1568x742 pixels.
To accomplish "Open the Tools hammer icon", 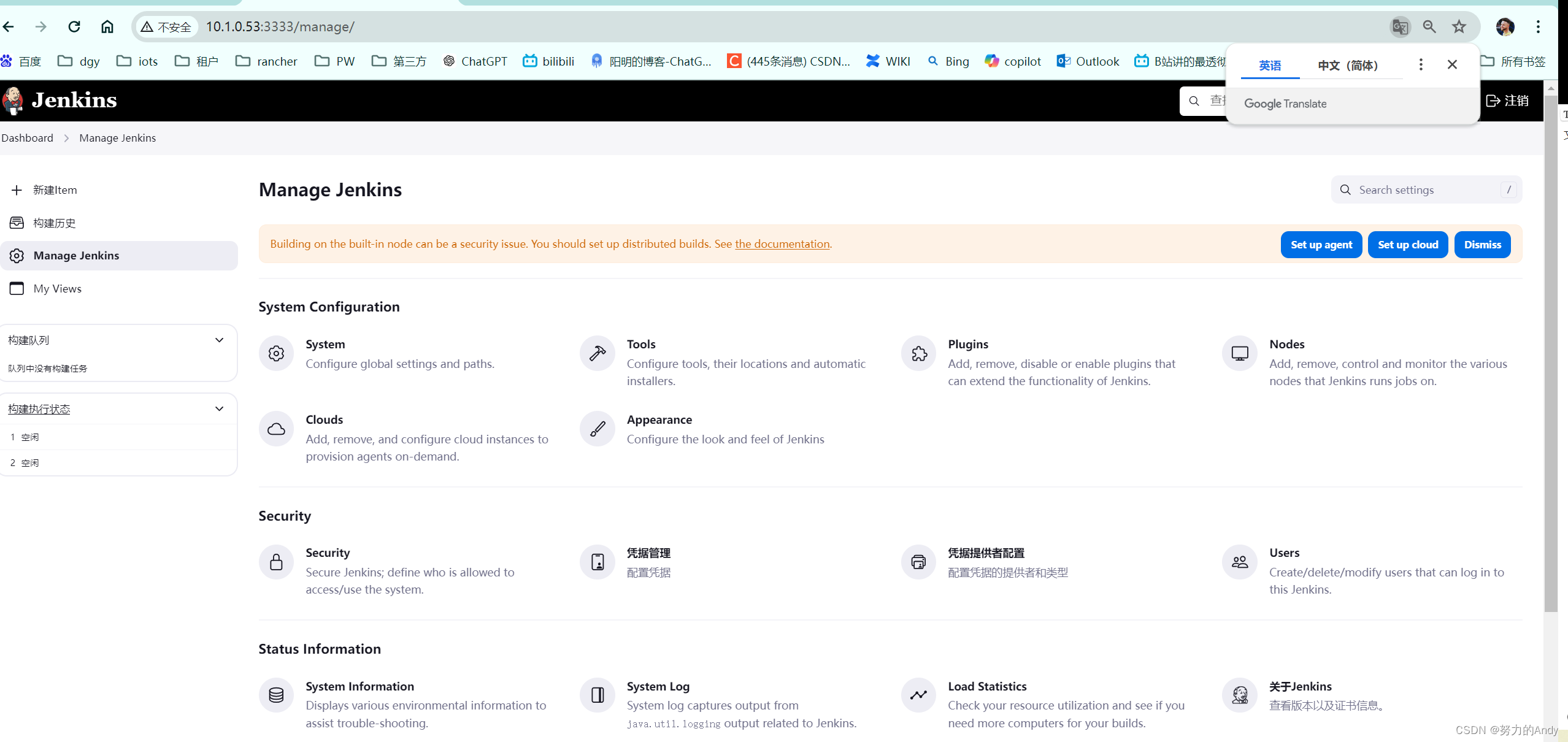I will 598,353.
